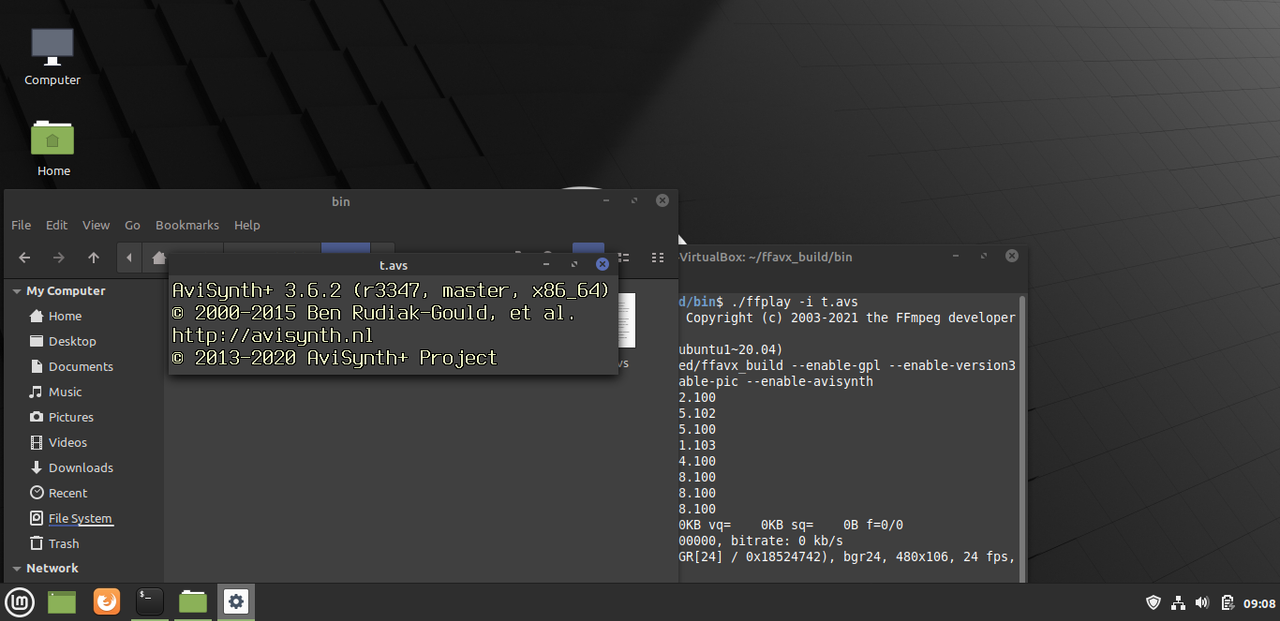This screenshot has width=1280, height=621.
Task: Close the bin file manager window
Action: click(x=662, y=201)
